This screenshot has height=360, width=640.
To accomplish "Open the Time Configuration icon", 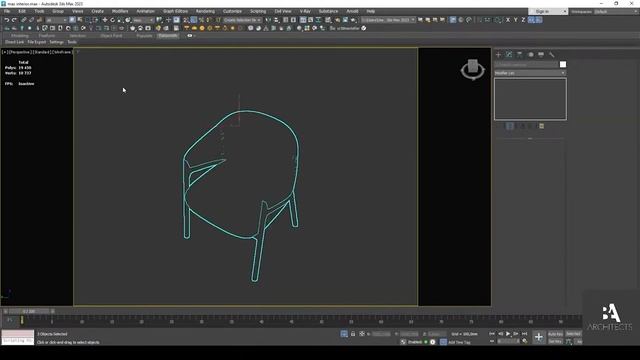I will tap(525, 341).
